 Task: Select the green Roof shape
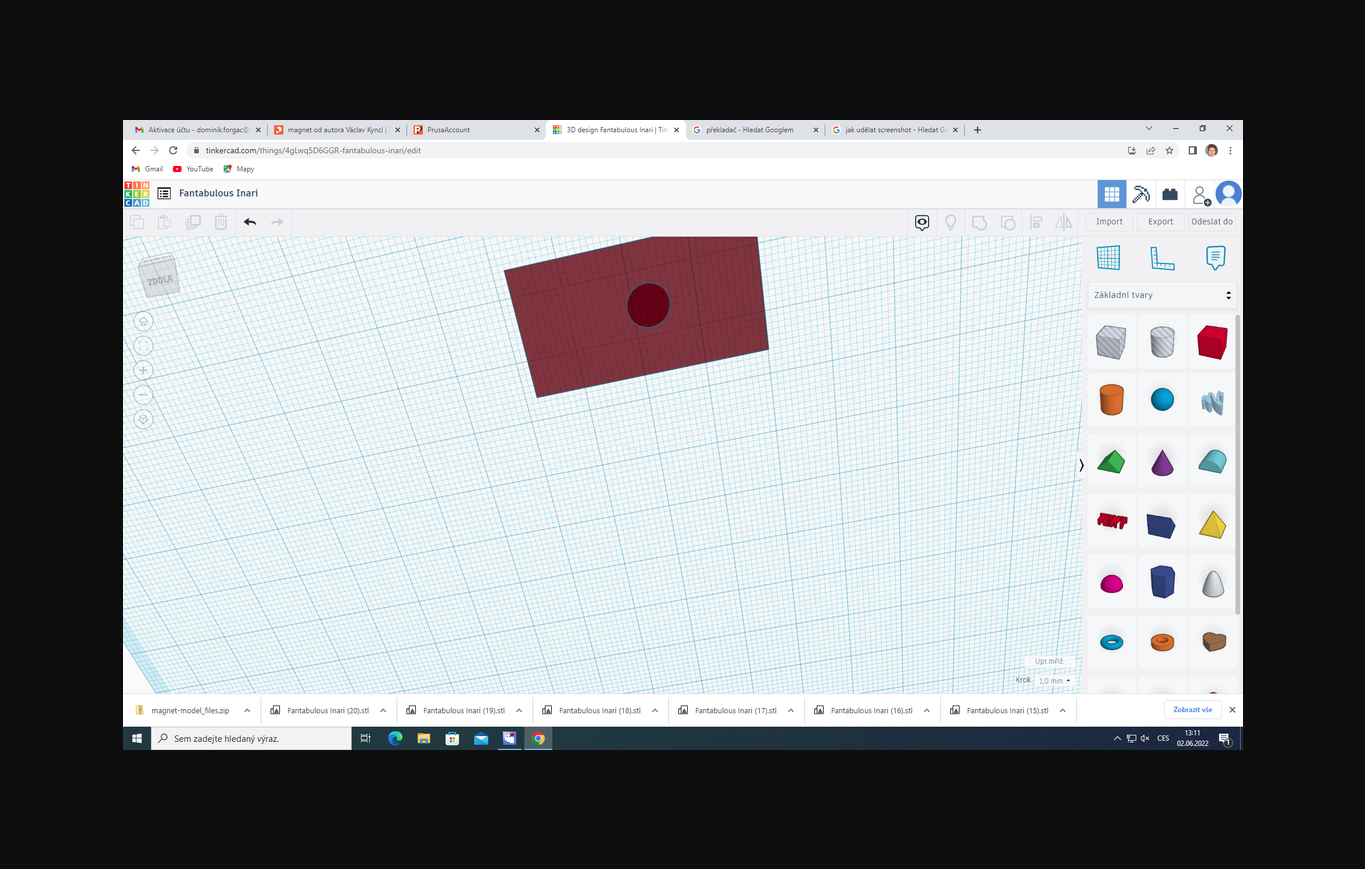(x=1111, y=462)
